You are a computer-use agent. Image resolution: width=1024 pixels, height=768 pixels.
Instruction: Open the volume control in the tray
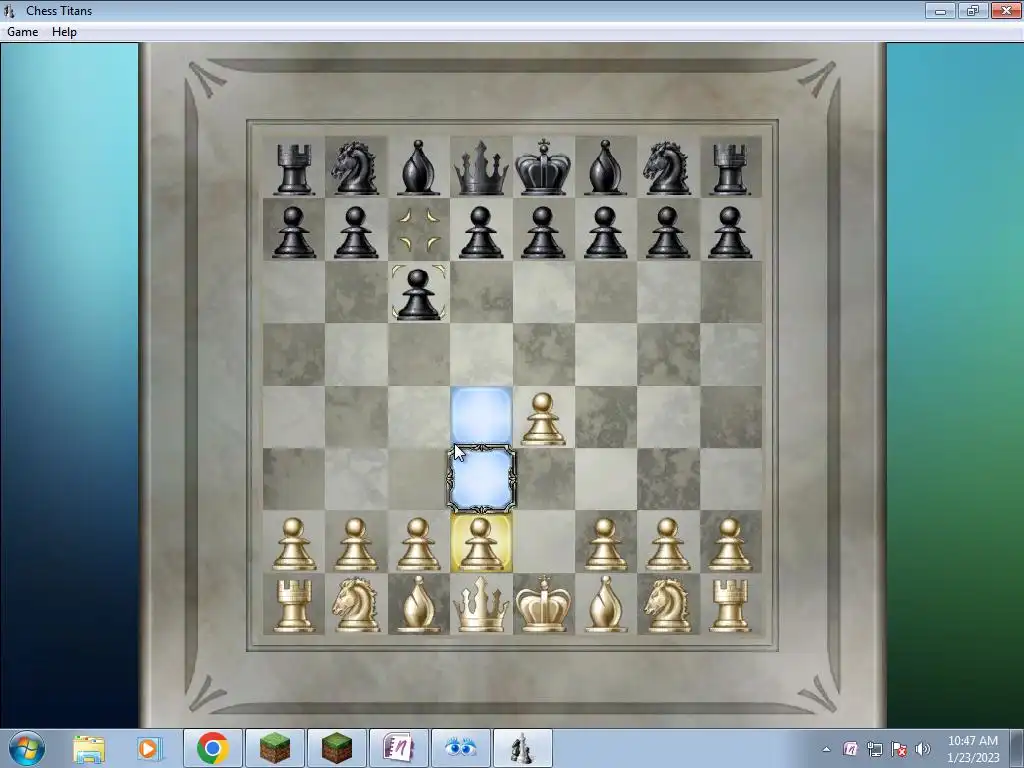(923, 749)
